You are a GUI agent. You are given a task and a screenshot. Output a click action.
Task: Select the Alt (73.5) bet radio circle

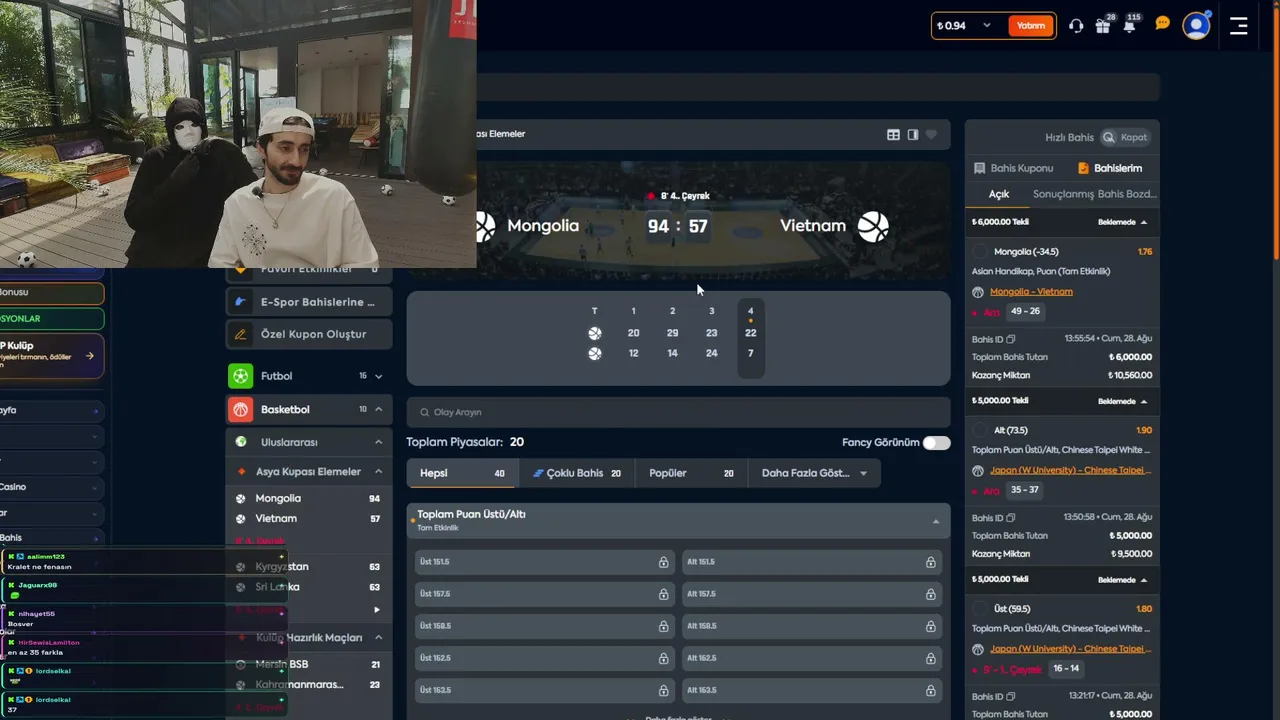click(x=980, y=430)
